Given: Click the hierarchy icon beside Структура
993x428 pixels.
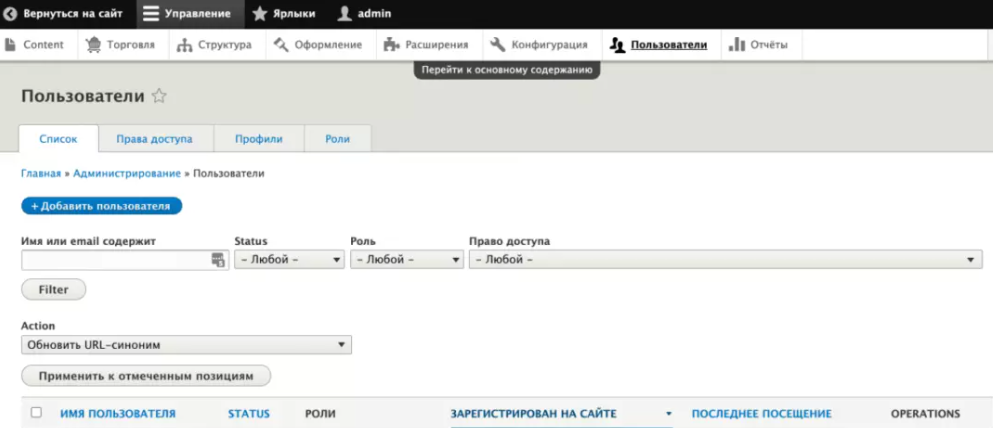Looking at the screenshot, I should point(184,45).
